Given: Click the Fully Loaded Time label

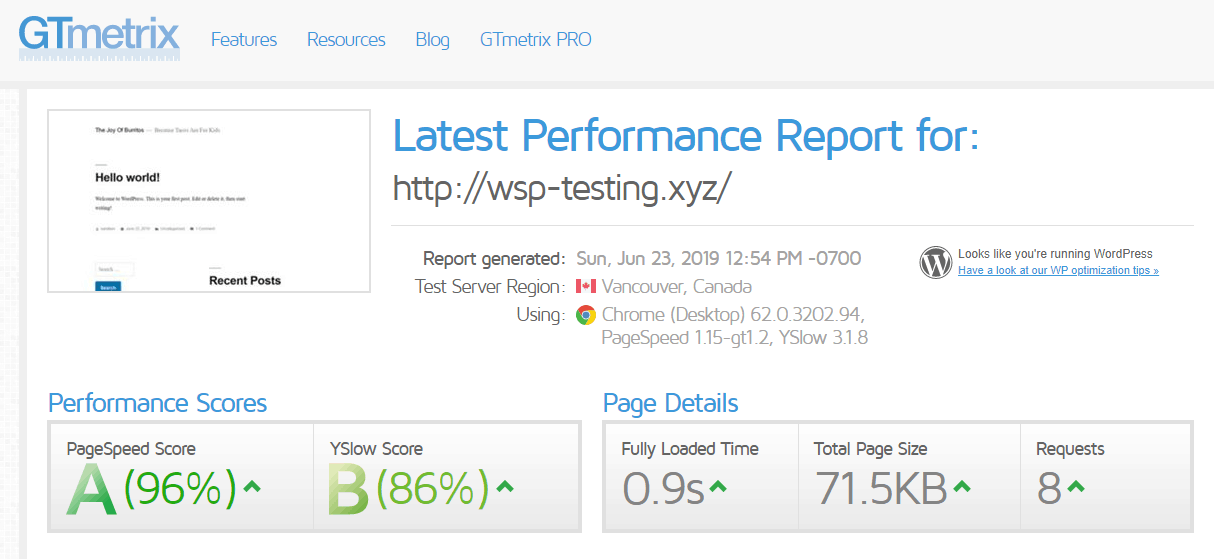Looking at the screenshot, I should pyautogui.click(x=690, y=449).
